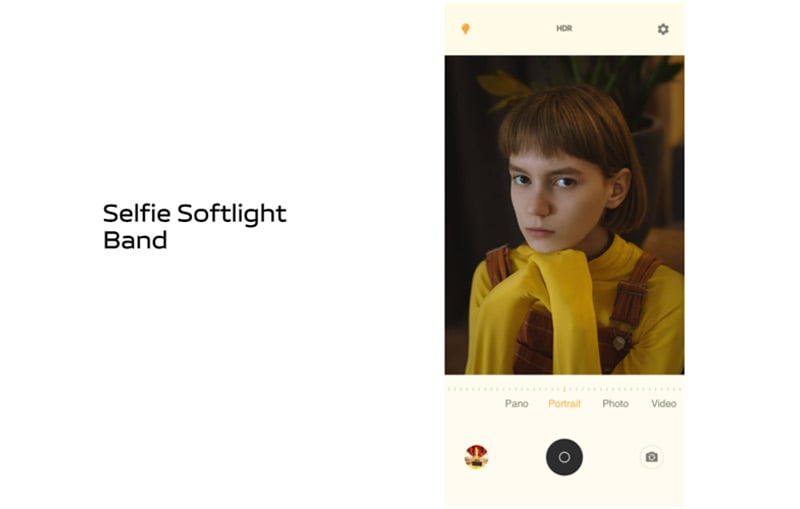Screen dimensions: 800x509
Task: Open camera settings gear icon
Action: 663,29
